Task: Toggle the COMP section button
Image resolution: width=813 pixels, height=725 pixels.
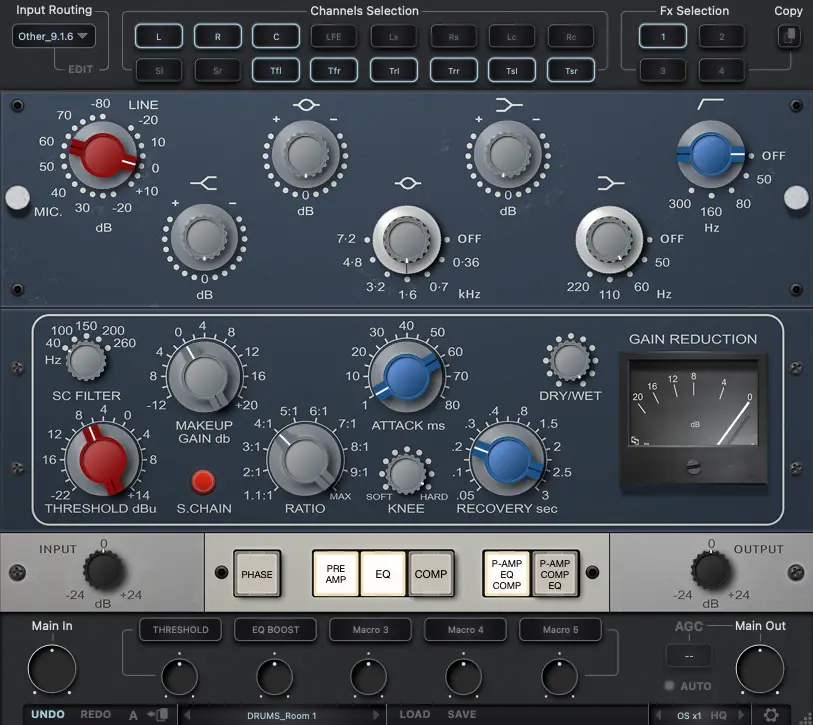Action: (x=430, y=574)
